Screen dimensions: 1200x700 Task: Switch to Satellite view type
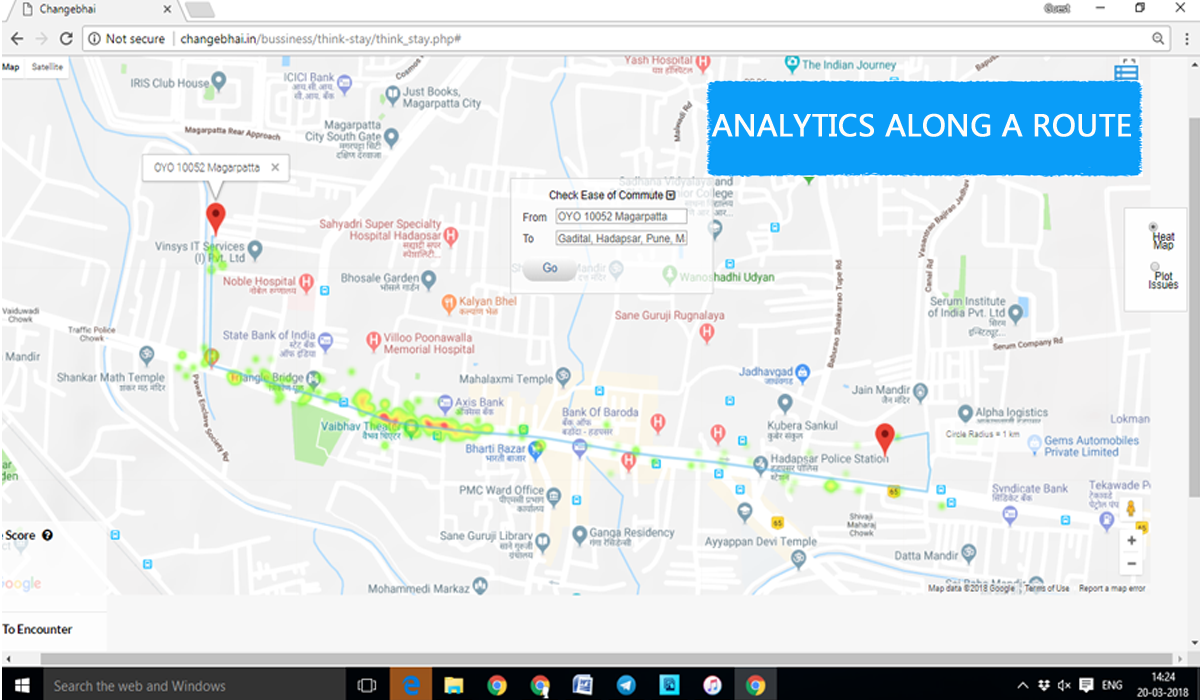coord(47,67)
